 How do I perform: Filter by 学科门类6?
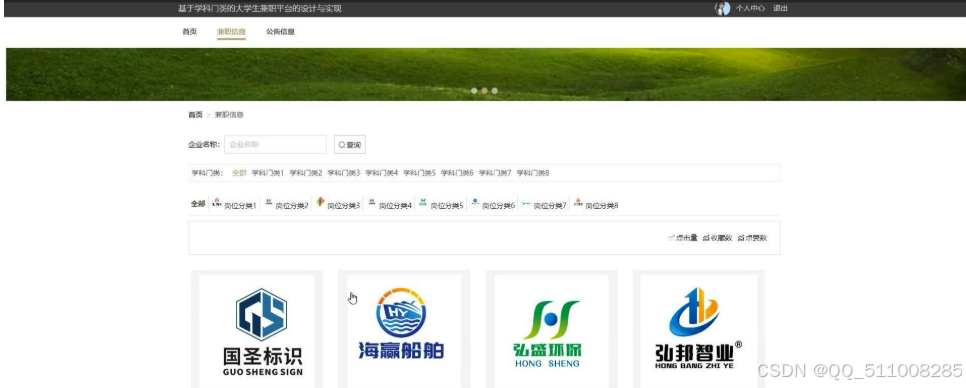tap(457, 173)
